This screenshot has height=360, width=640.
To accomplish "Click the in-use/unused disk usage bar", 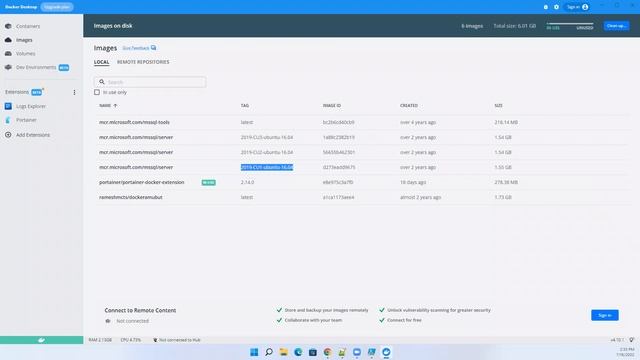I will tap(570, 24).
